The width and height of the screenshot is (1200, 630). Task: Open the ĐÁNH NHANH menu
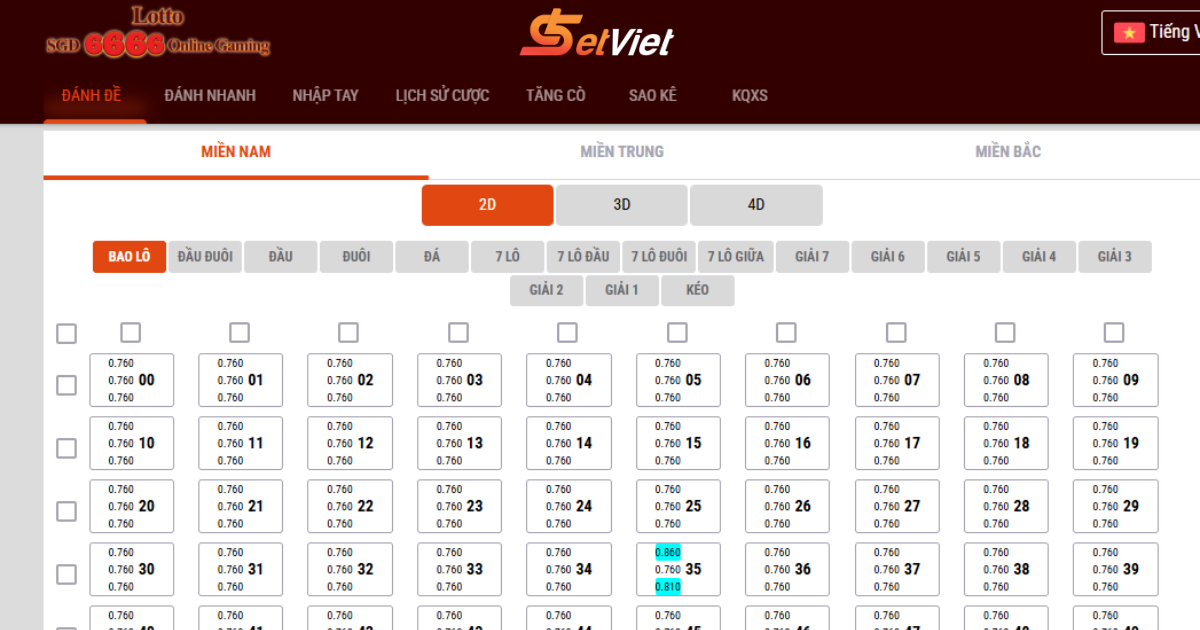click(210, 95)
